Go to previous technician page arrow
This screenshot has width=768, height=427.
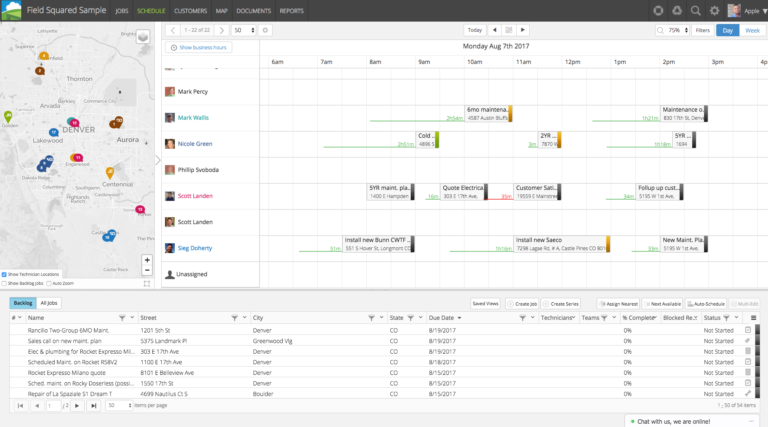pyautogui.click(x=173, y=30)
